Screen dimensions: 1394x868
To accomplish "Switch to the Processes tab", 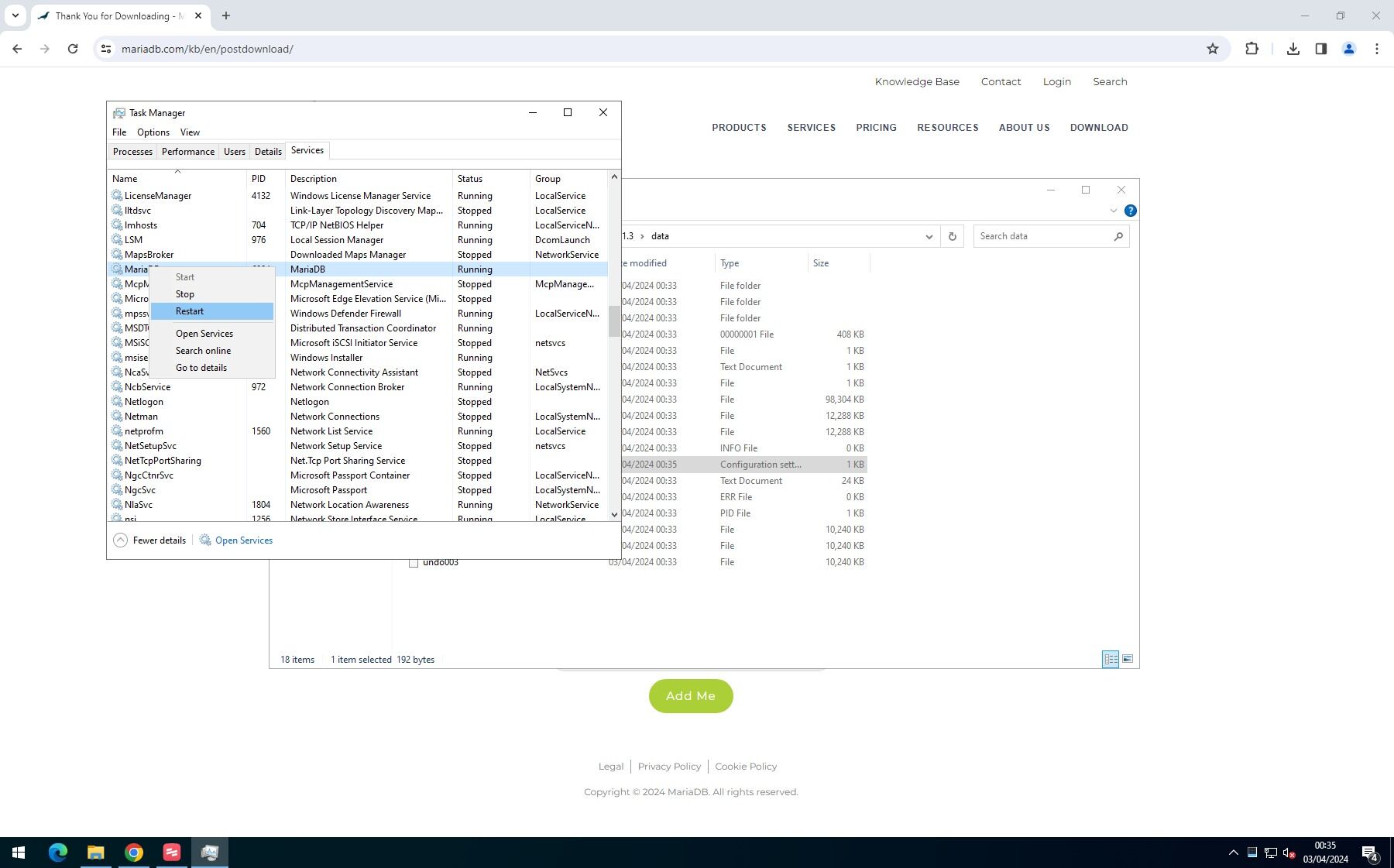I will click(x=132, y=152).
